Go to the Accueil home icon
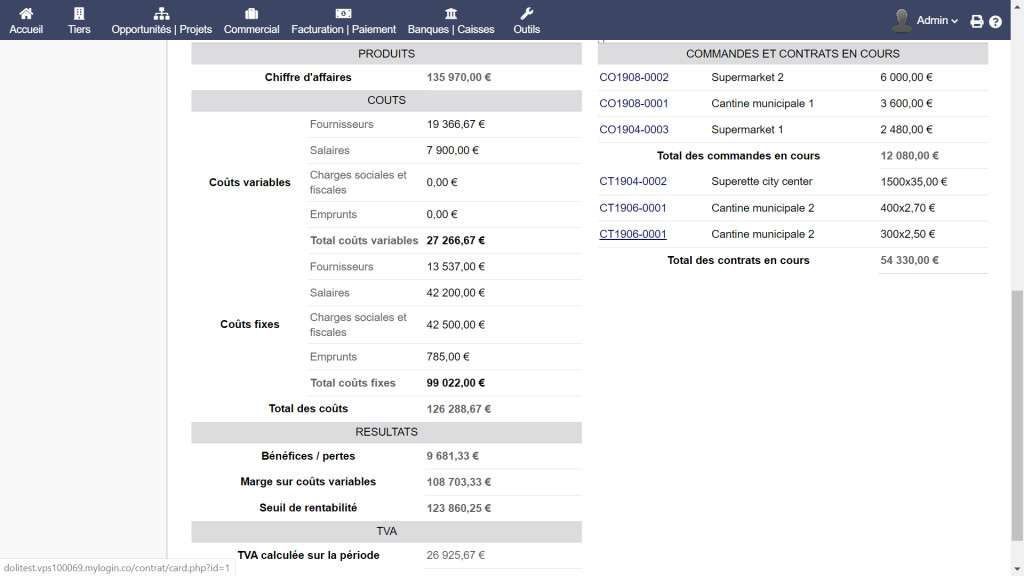 (x=26, y=13)
